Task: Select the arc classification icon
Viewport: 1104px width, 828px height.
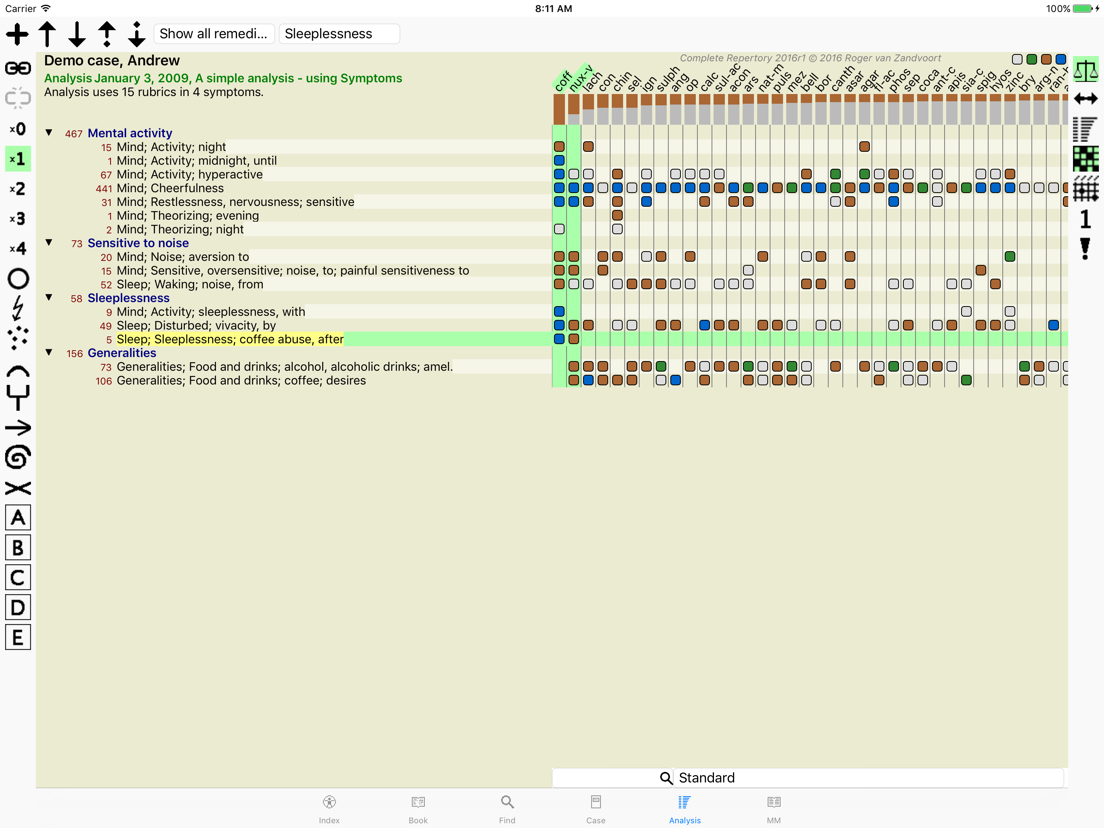Action: point(18,370)
